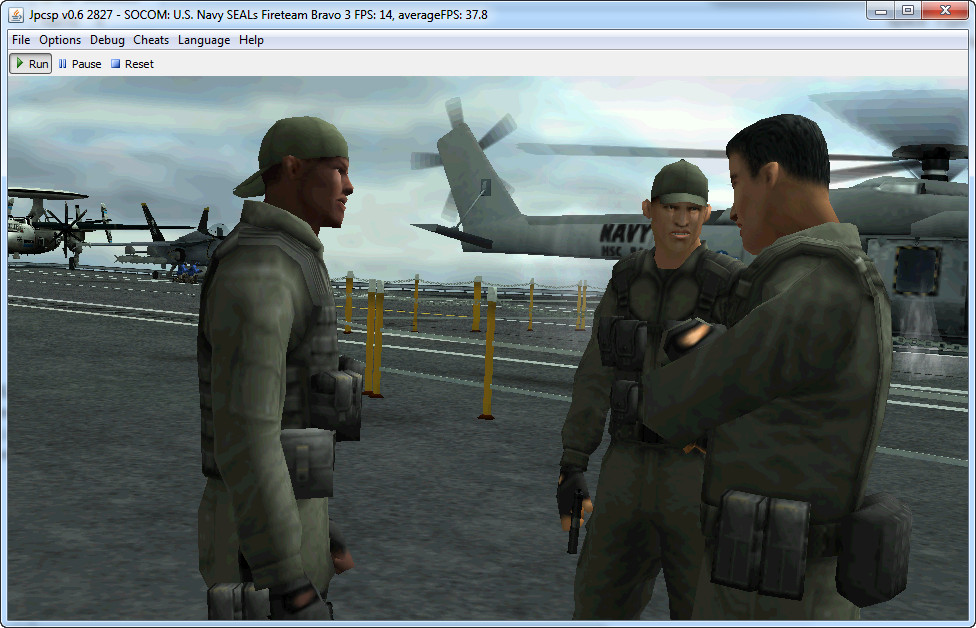Click the Run button with green arrow
This screenshot has width=976, height=628.
30,64
